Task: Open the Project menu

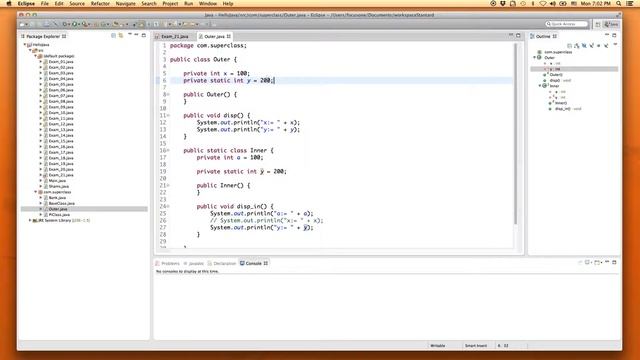Action: [170, 3]
